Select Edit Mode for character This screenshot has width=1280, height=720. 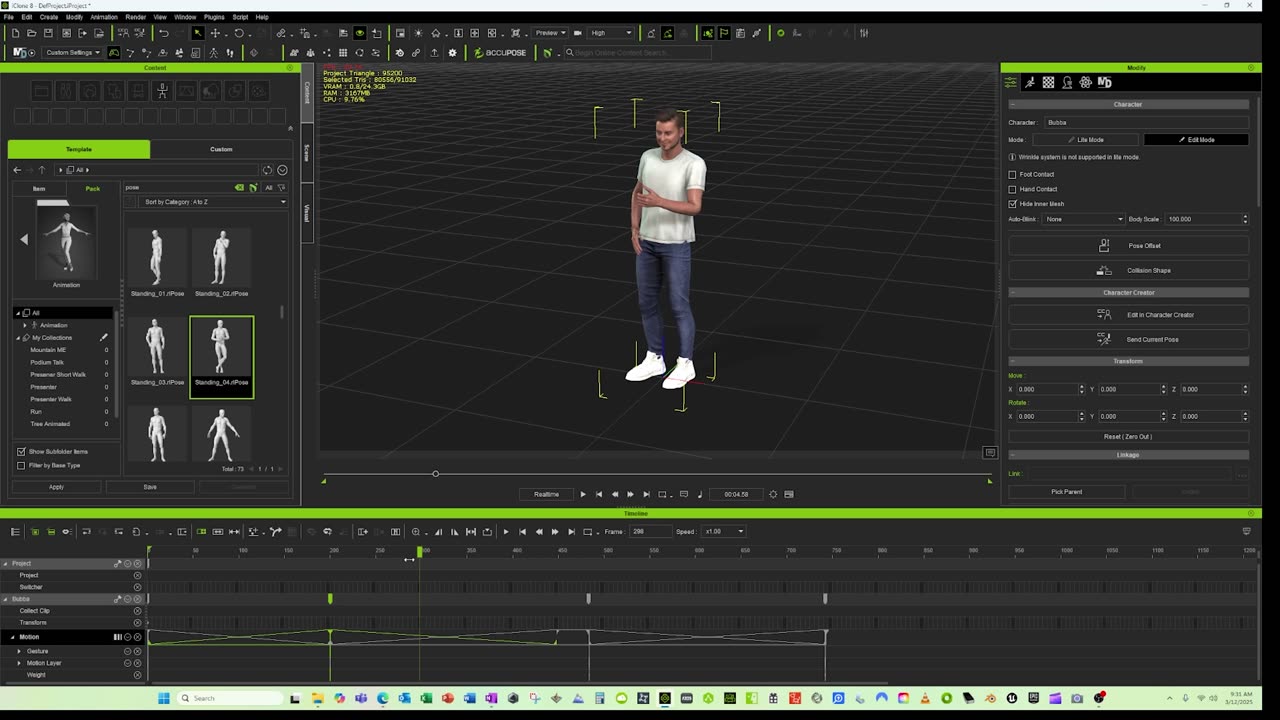pyautogui.click(x=1196, y=140)
